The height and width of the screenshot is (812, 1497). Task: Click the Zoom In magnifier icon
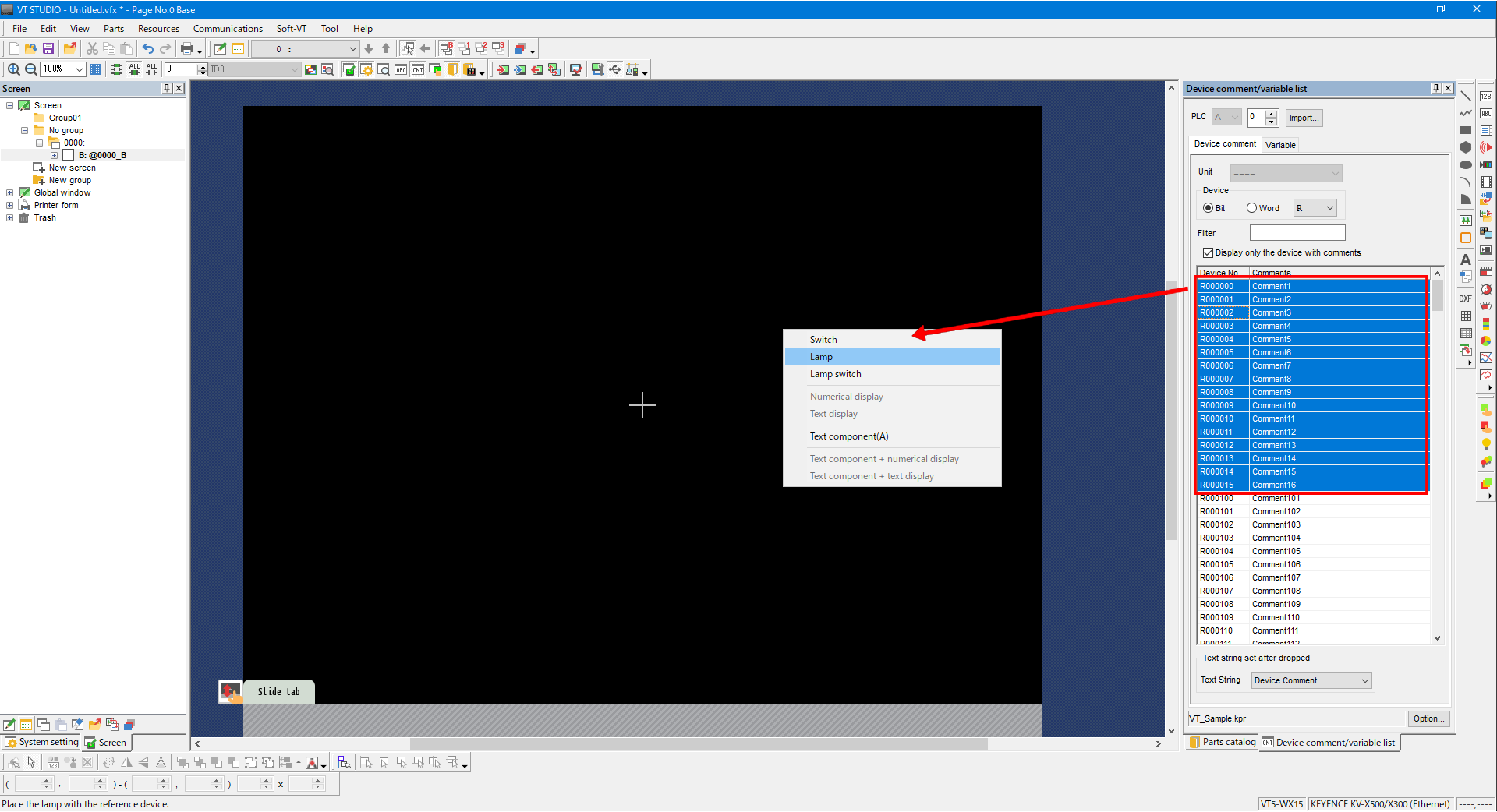[x=13, y=69]
